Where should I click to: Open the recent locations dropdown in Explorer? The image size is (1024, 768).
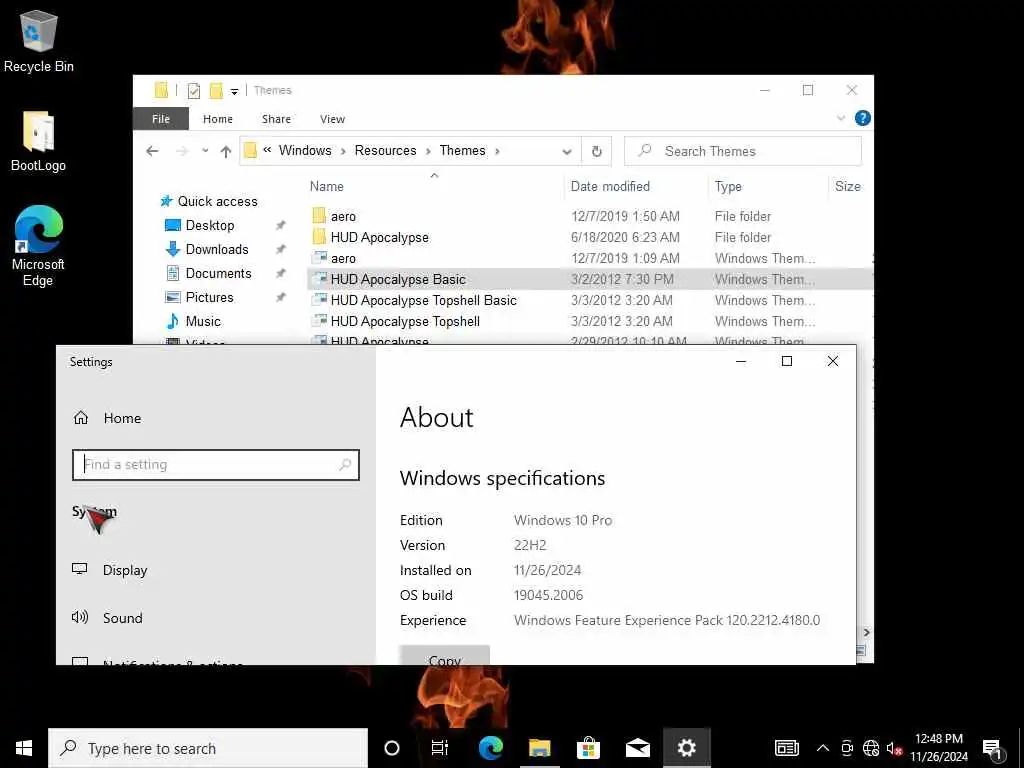coord(205,151)
